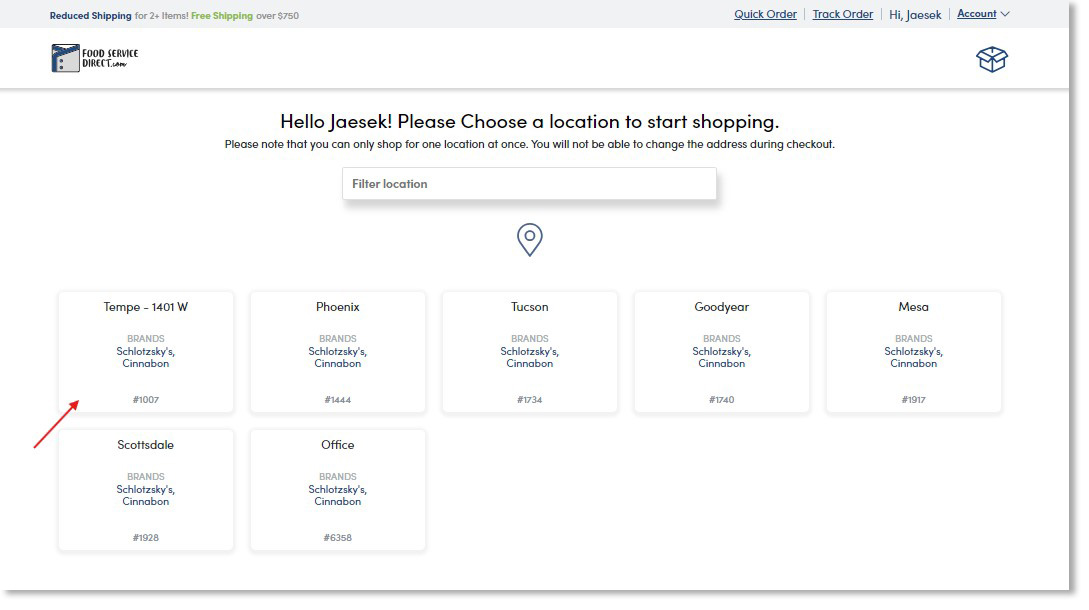Click the BRANDS label under Phoenix
This screenshot has width=1089, height=610.
point(338,338)
